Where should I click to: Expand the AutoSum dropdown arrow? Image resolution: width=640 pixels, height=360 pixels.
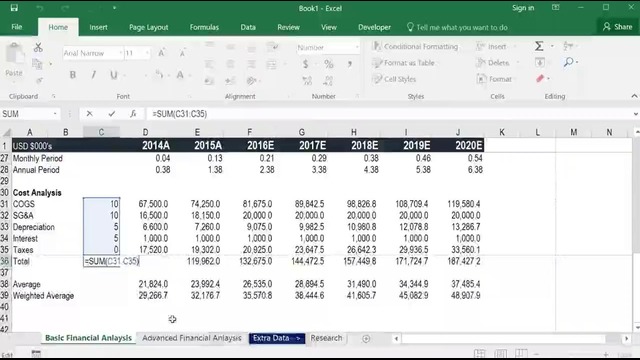coord(552,46)
